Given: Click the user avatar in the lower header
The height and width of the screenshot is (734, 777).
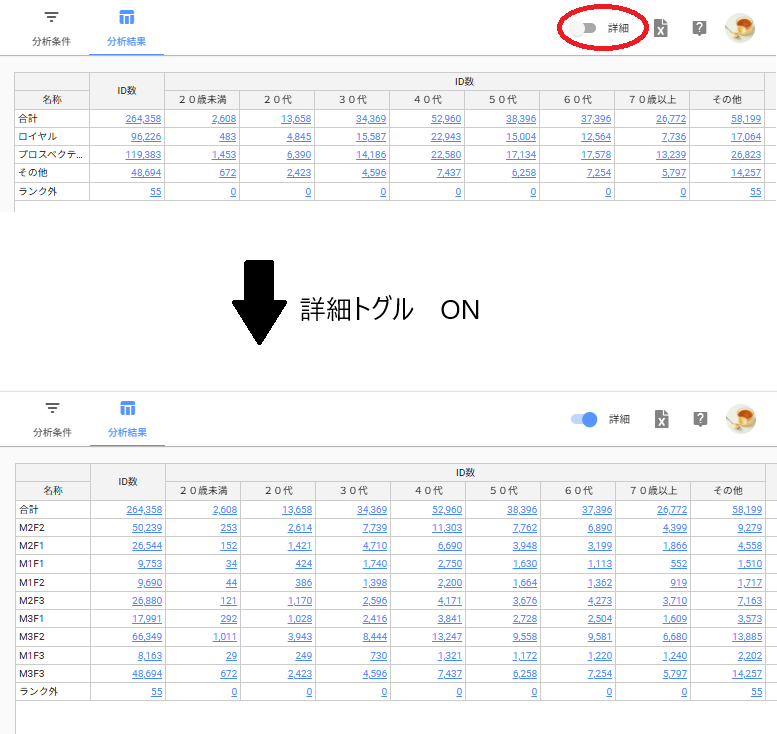Looking at the screenshot, I should pyautogui.click(x=740, y=419).
